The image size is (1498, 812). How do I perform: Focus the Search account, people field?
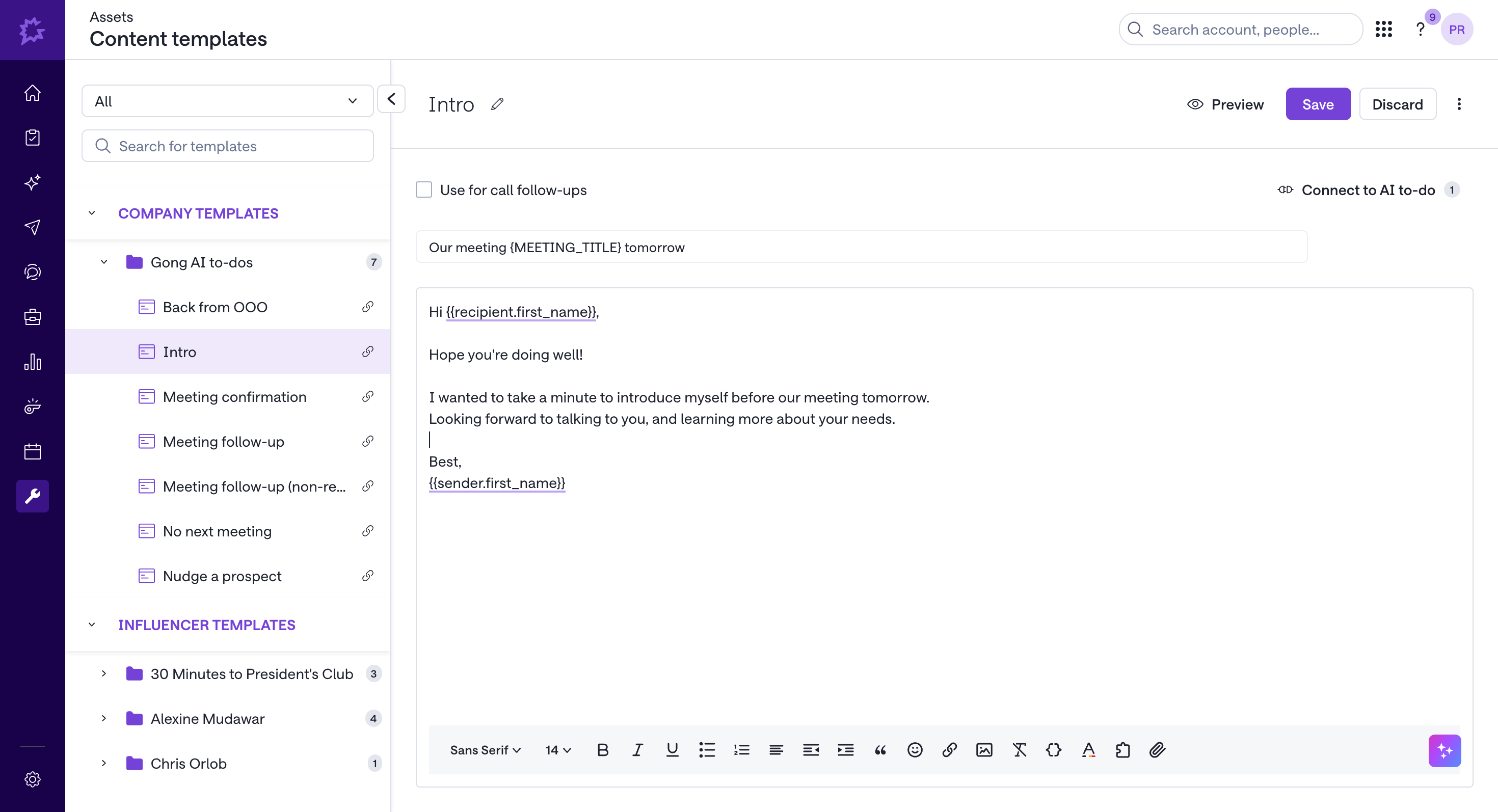pyautogui.click(x=1240, y=29)
